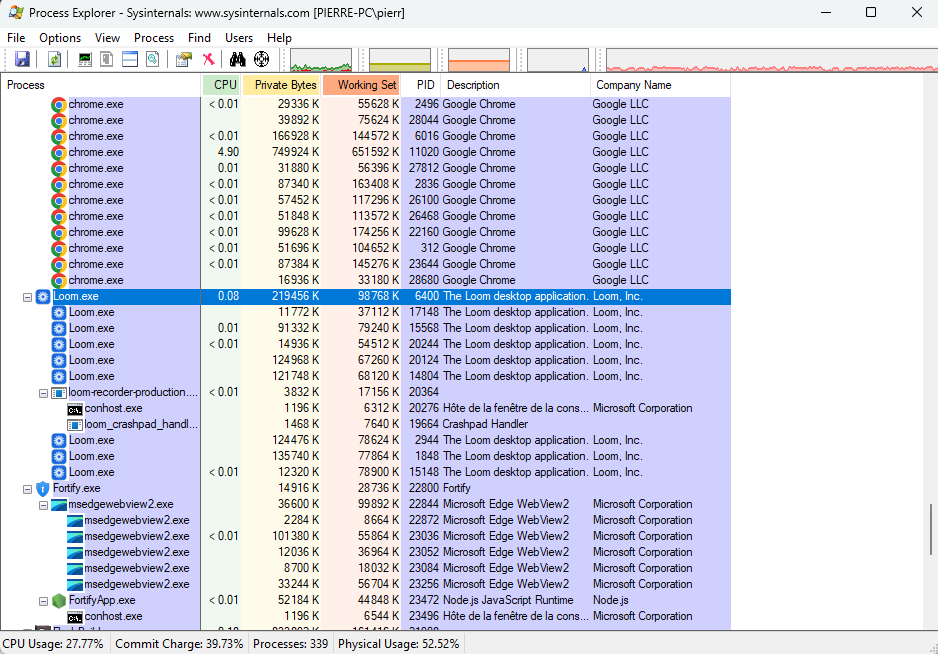
Task: Toggle the Show Process Tree icon
Action: coord(107,59)
